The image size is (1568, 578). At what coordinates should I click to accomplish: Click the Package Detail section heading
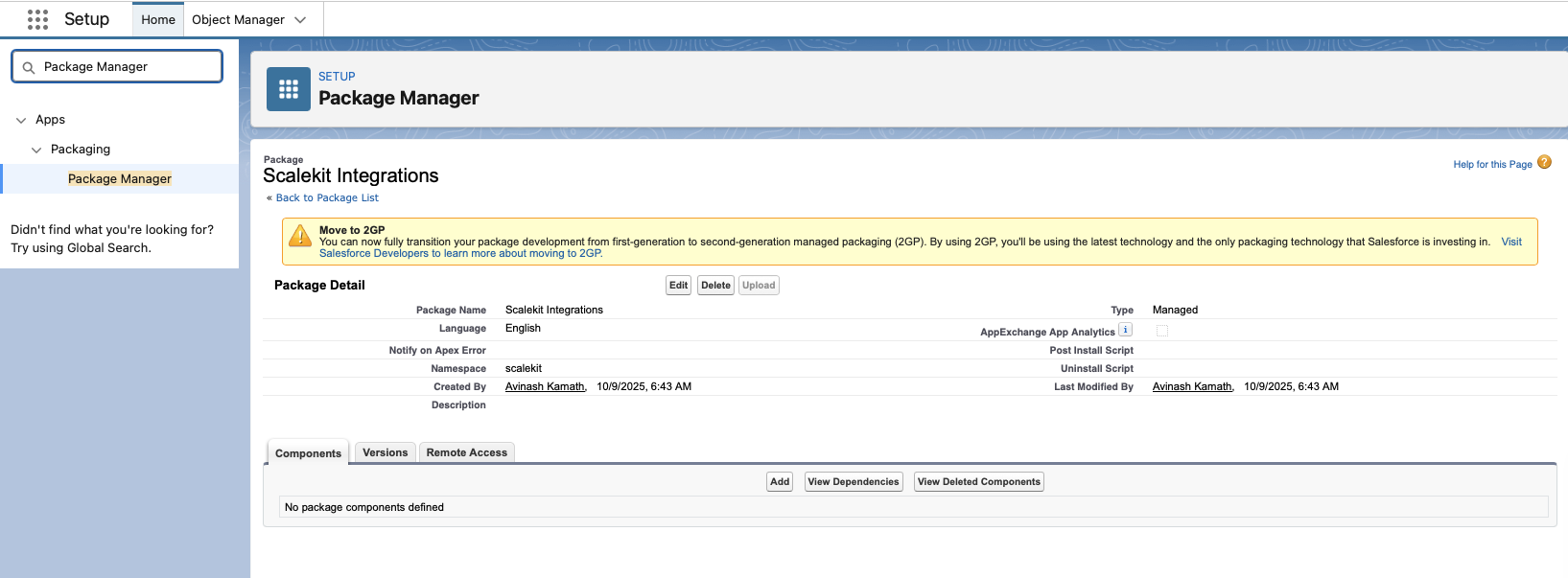pyautogui.click(x=319, y=285)
